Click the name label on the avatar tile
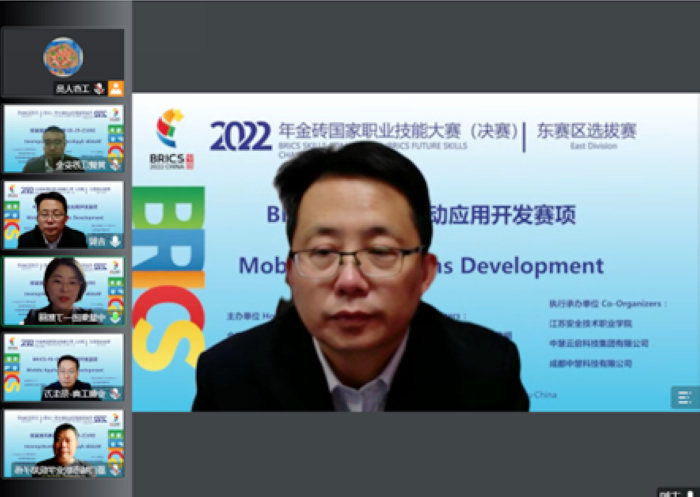Image resolution: width=700 pixels, height=497 pixels. pyautogui.click(x=70, y=88)
